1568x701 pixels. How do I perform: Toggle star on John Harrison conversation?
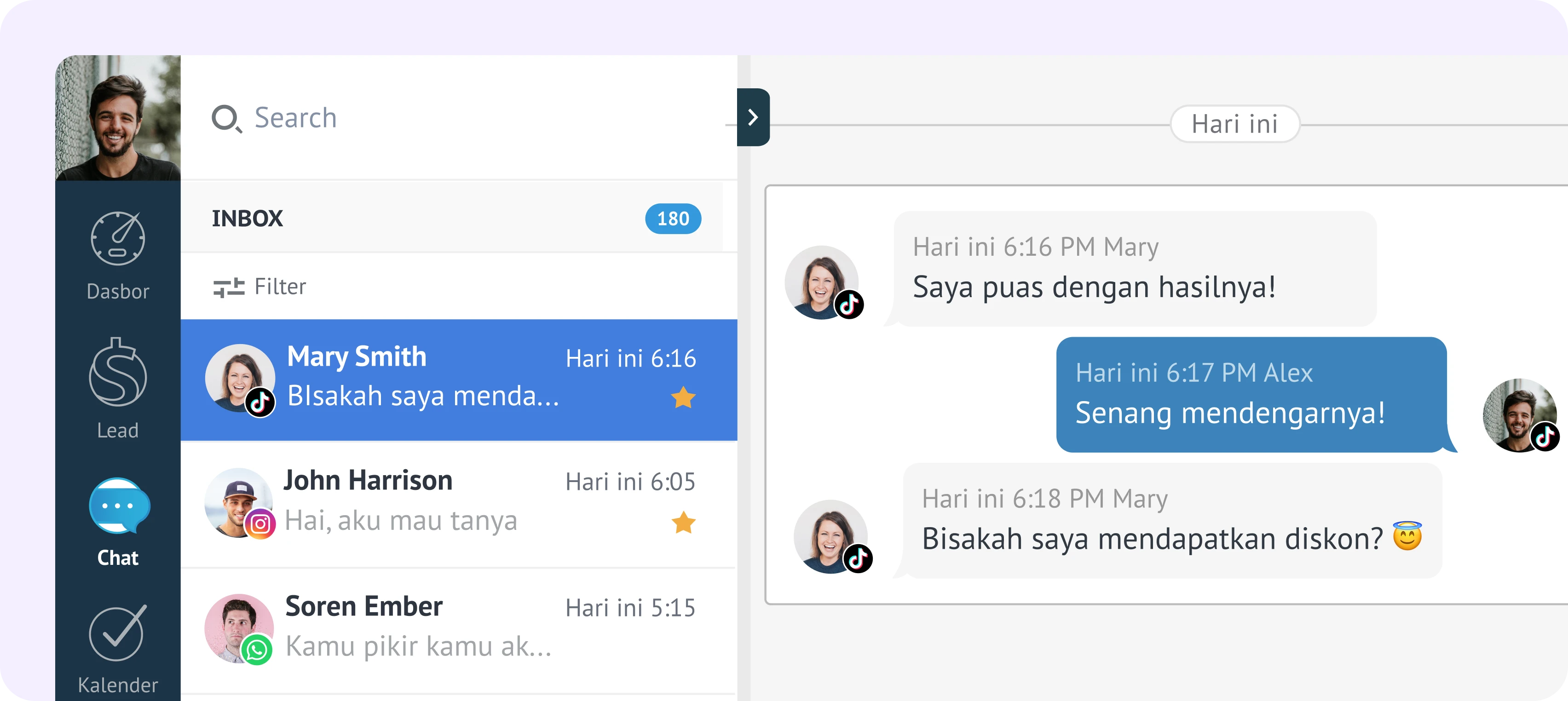(x=683, y=522)
